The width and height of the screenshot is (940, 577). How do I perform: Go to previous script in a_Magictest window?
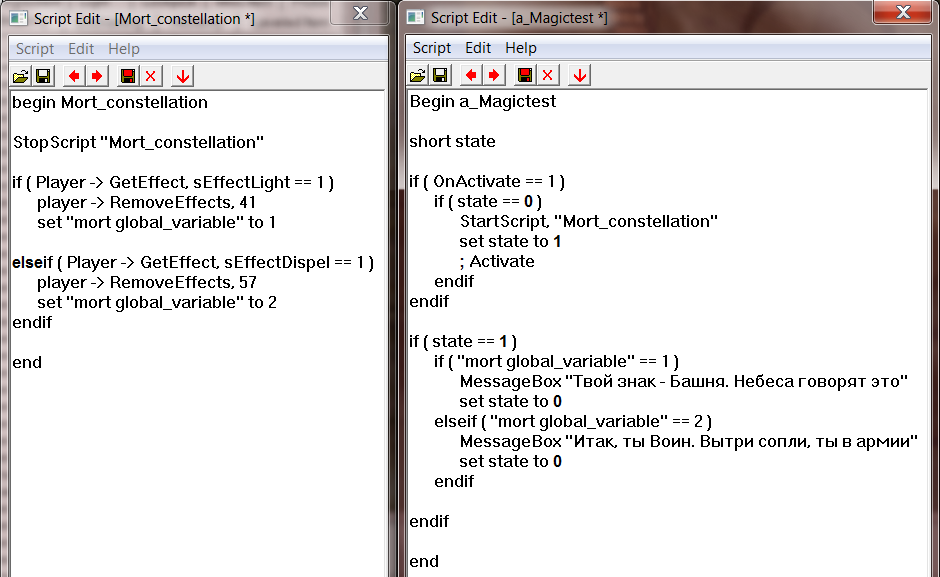(x=471, y=75)
